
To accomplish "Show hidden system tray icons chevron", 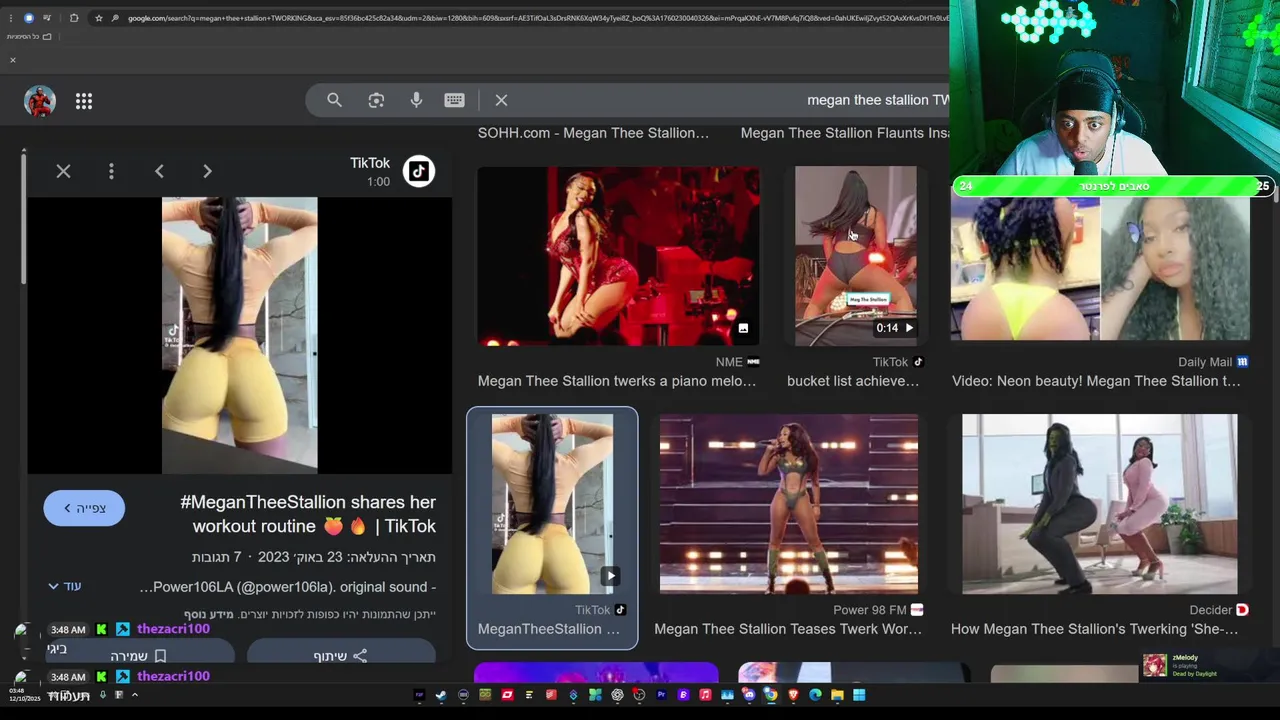I will 134,695.
